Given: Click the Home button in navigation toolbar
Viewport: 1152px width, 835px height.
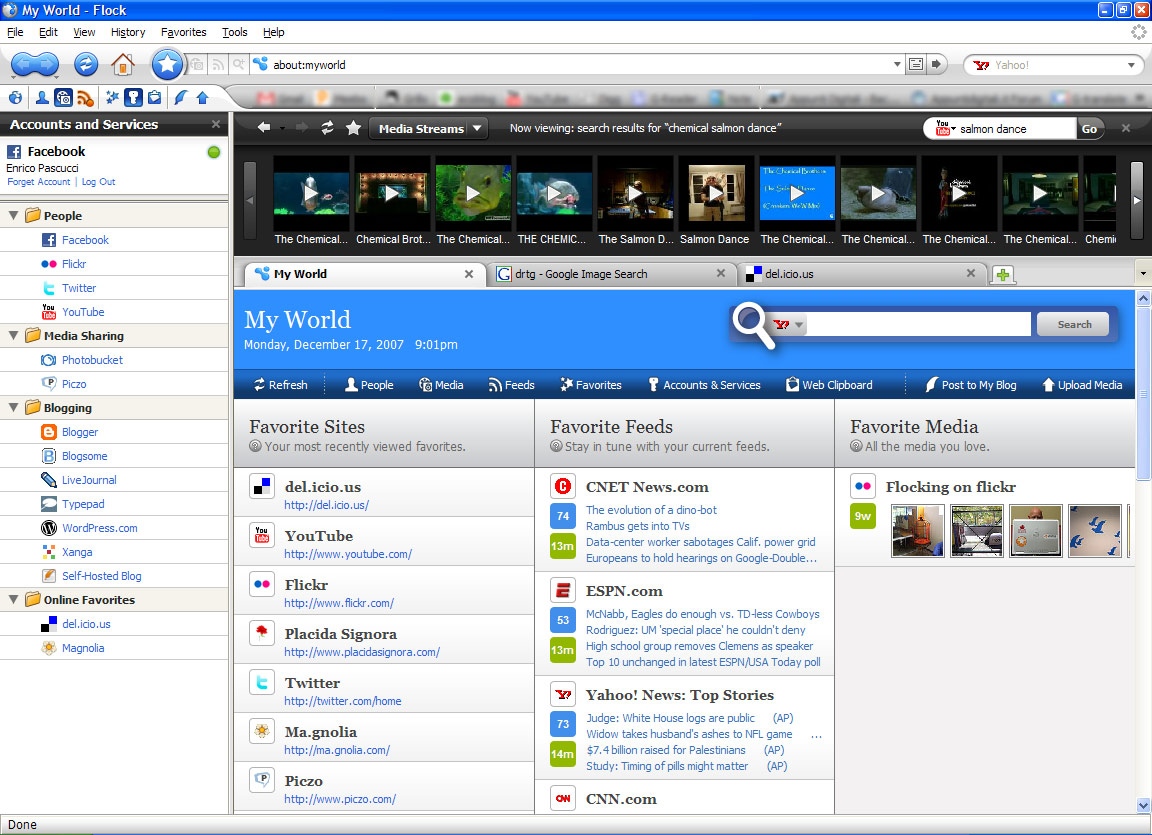Looking at the screenshot, I should click(x=122, y=65).
